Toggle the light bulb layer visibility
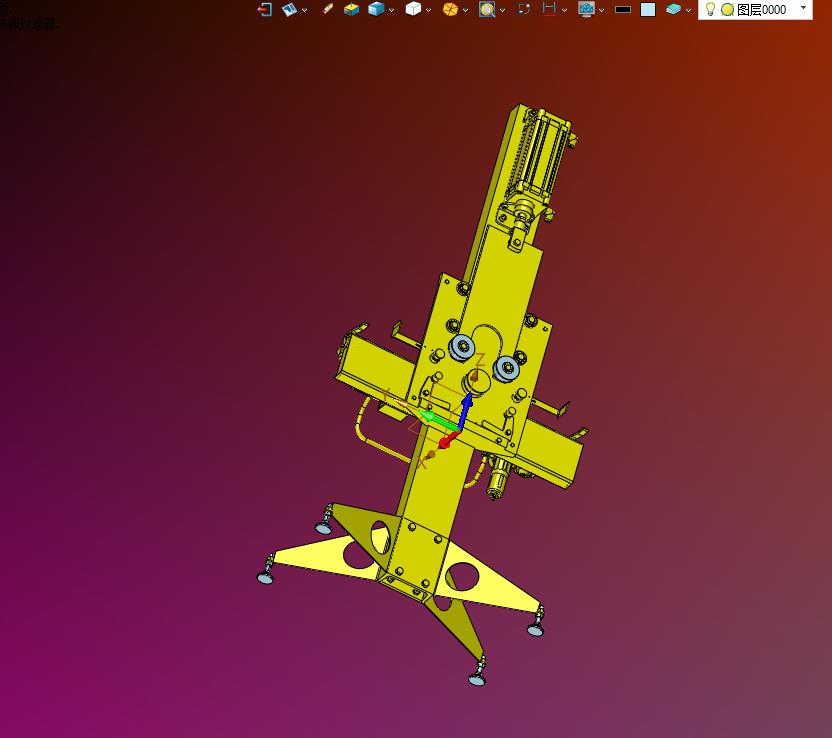 (x=710, y=9)
